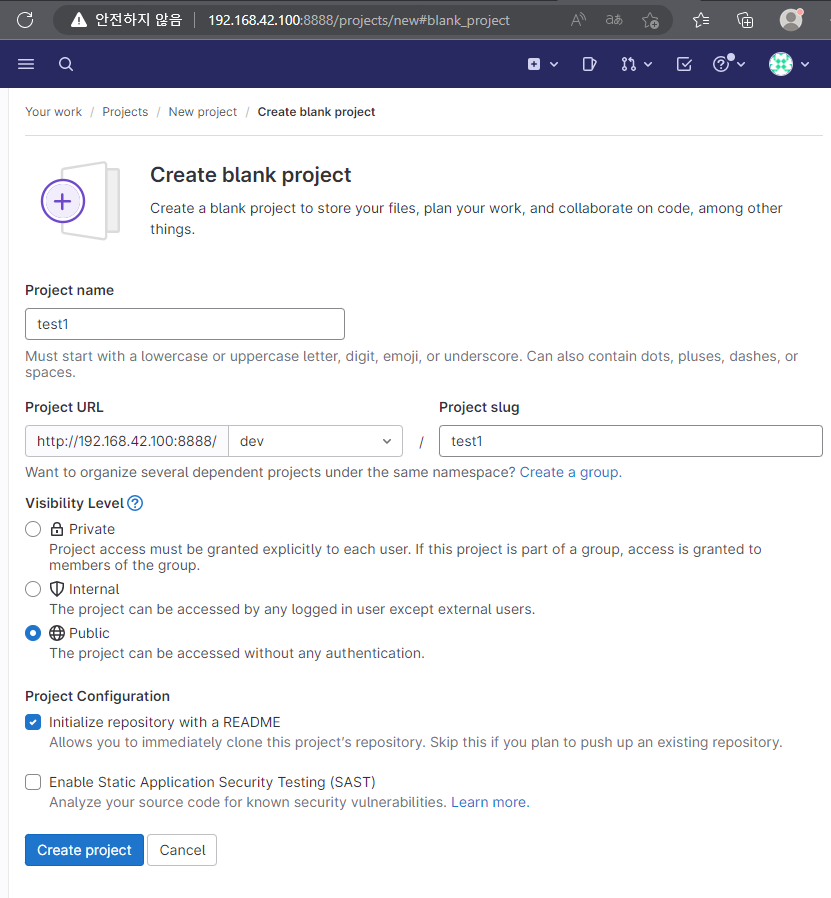Add this page to favorites star icon
Image resolution: width=831 pixels, height=898 pixels.
[650, 21]
